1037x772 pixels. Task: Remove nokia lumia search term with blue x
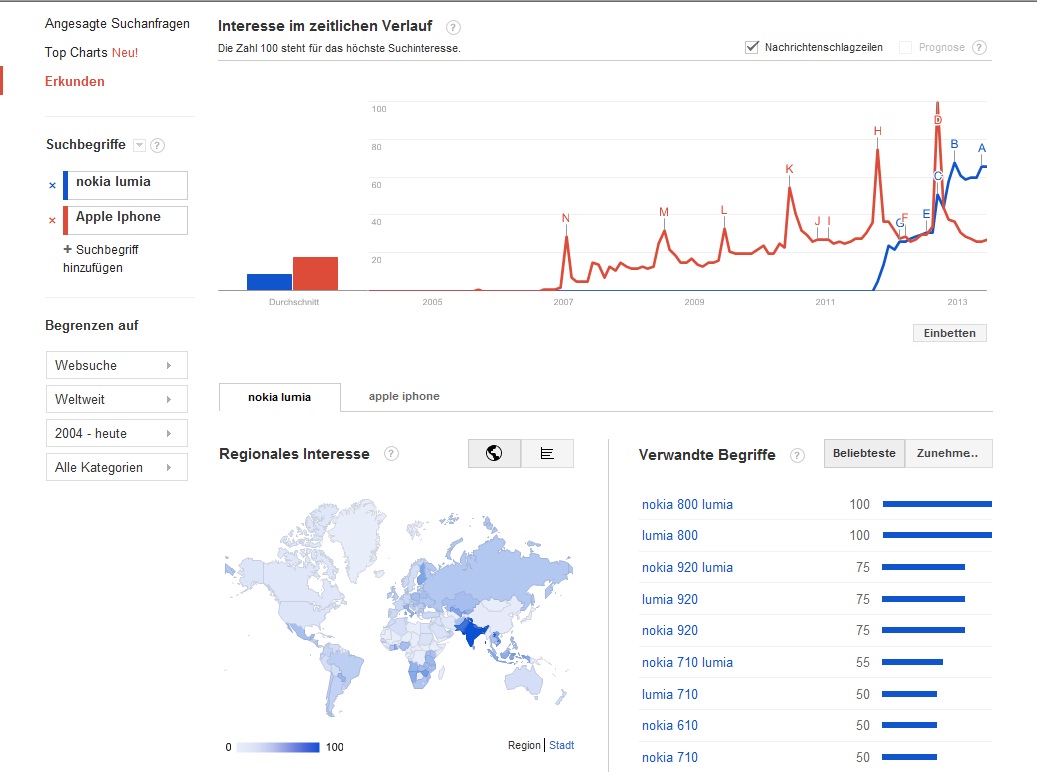point(52,185)
